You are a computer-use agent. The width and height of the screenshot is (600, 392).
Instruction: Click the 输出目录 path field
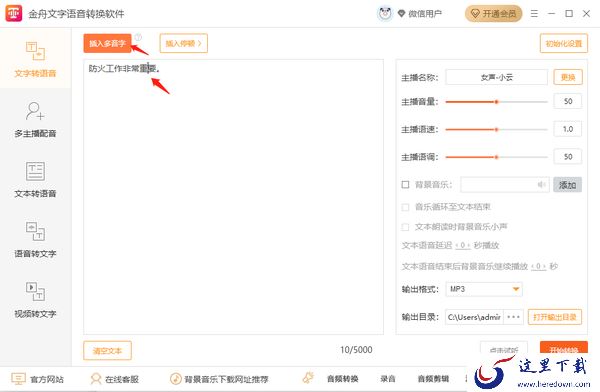click(x=474, y=317)
